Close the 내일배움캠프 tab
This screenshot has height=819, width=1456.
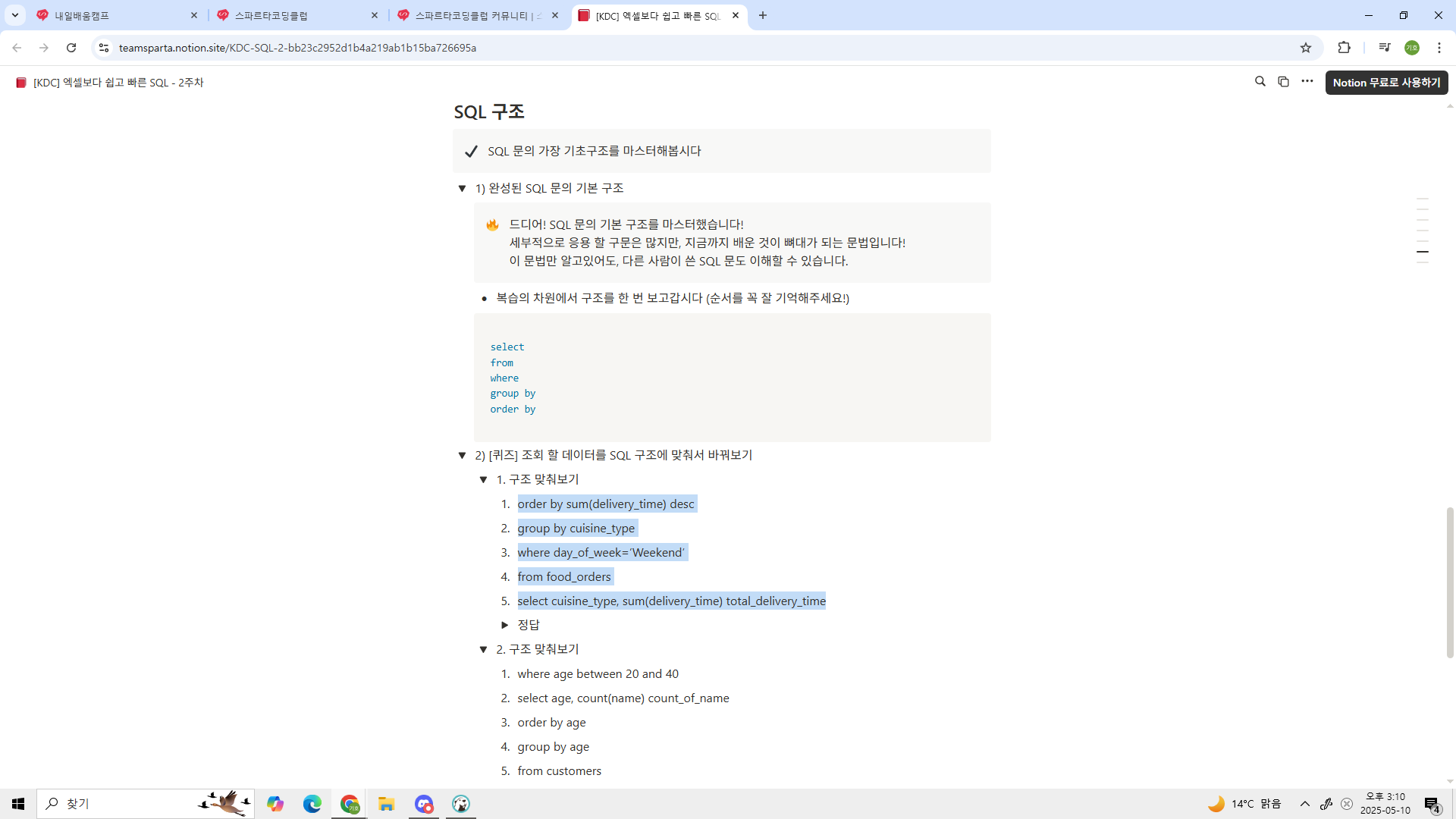194,15
